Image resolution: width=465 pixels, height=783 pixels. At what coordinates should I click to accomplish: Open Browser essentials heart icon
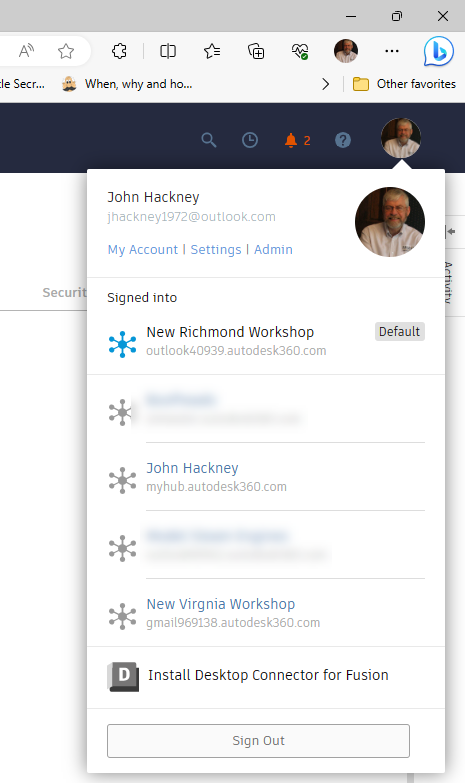pos(300,51)
